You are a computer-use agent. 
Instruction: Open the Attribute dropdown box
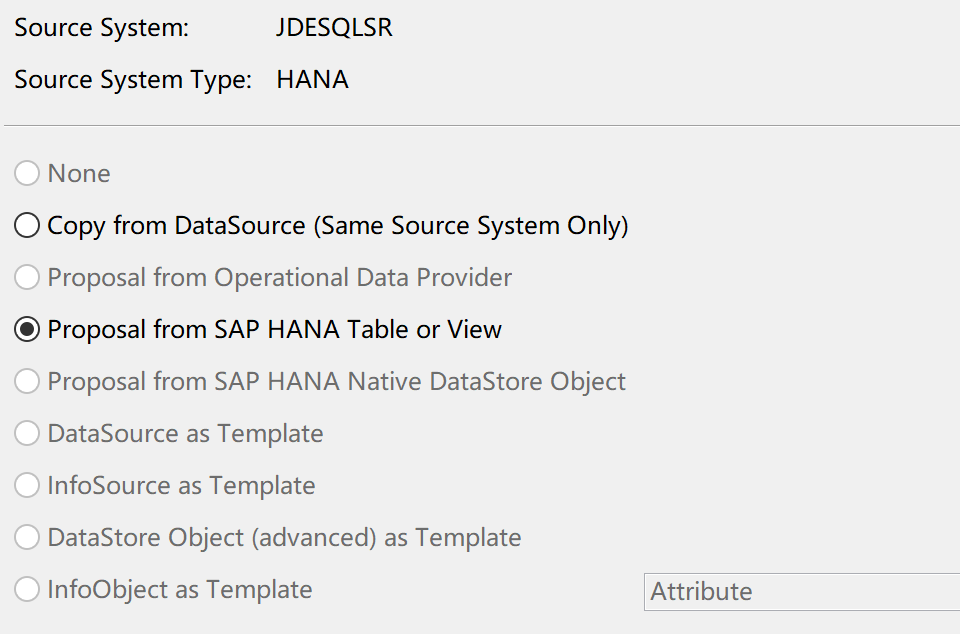pos(801,591)
